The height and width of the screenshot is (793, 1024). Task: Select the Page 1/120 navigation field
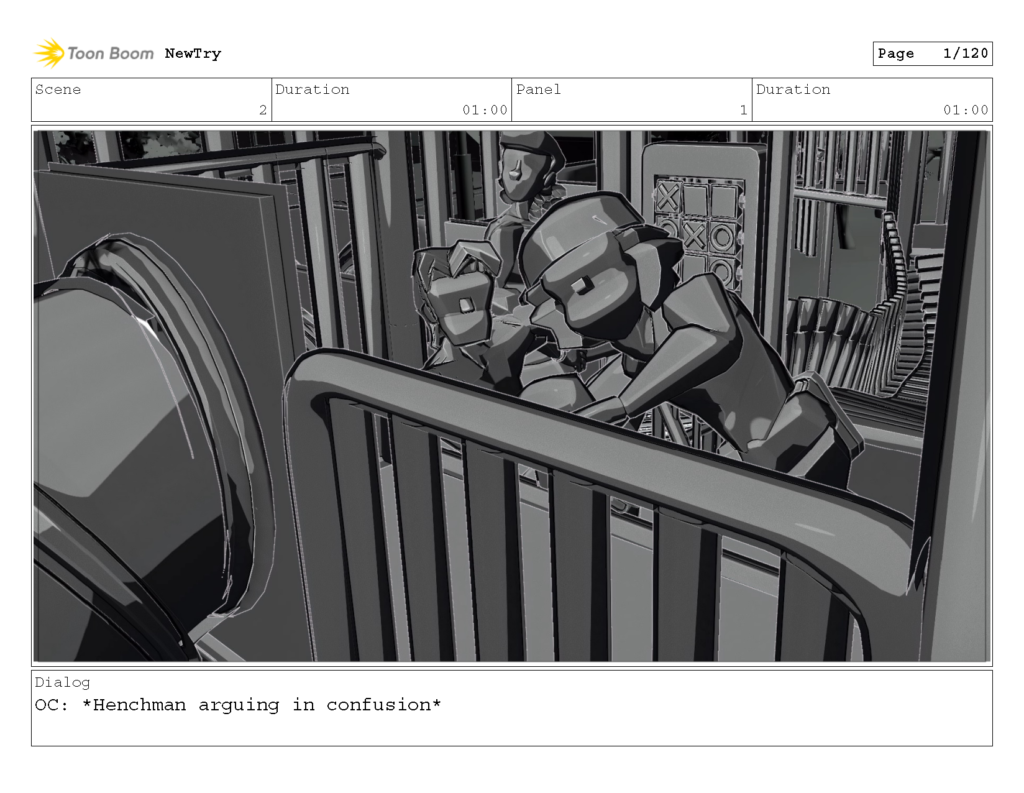[932, 53]
